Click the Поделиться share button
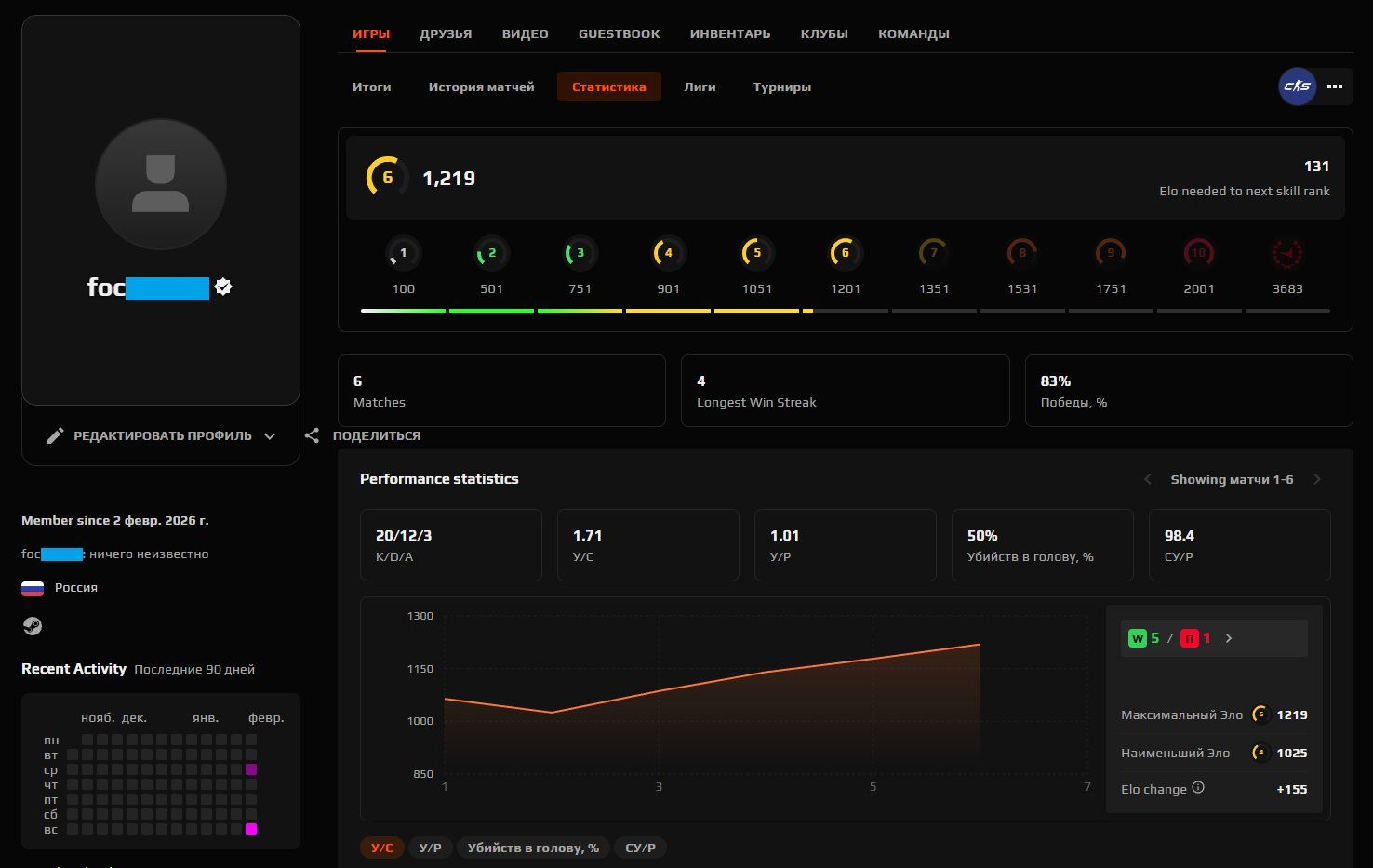 tap(376, 435)
